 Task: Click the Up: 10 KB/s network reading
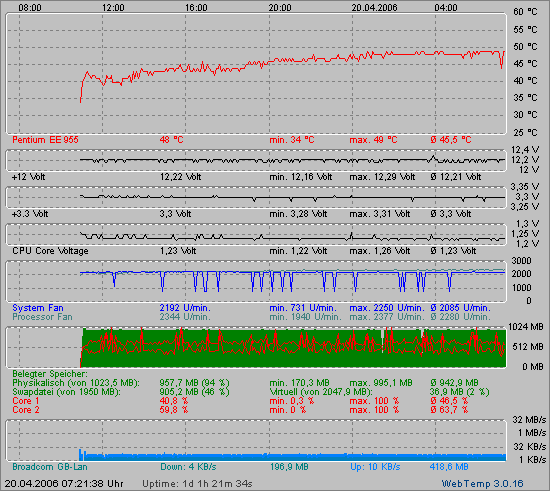375,467
